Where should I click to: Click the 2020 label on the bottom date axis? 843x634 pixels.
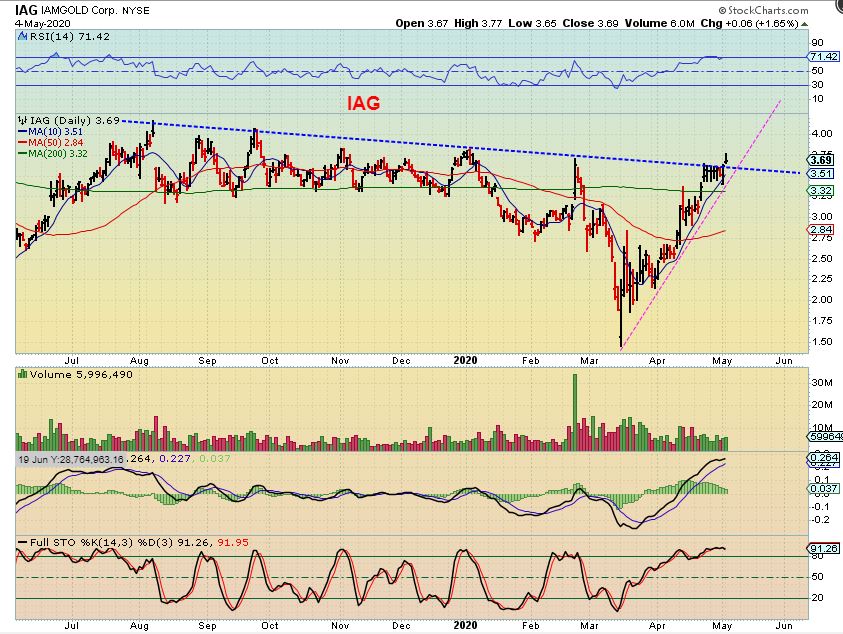pyautogui.click(x=465, y=625)
